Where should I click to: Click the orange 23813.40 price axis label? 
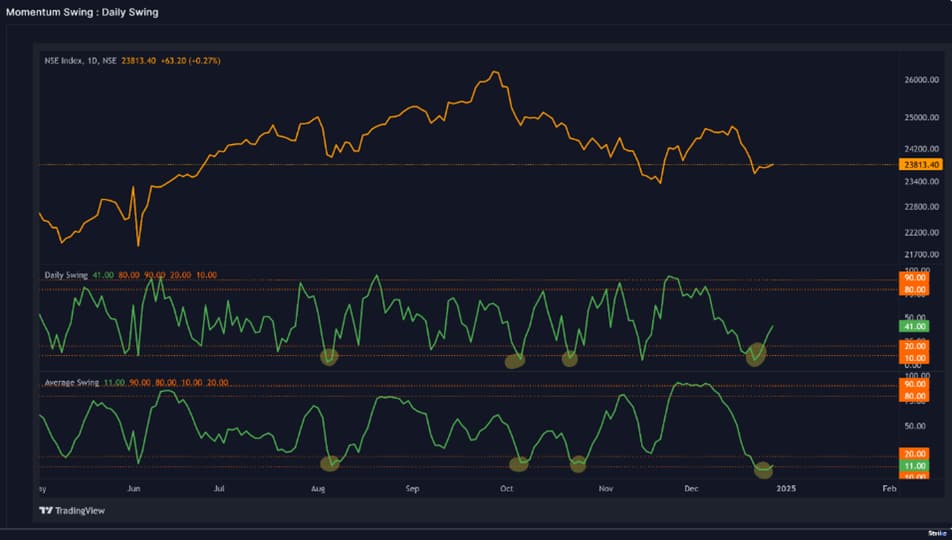(x=919, y=164)
